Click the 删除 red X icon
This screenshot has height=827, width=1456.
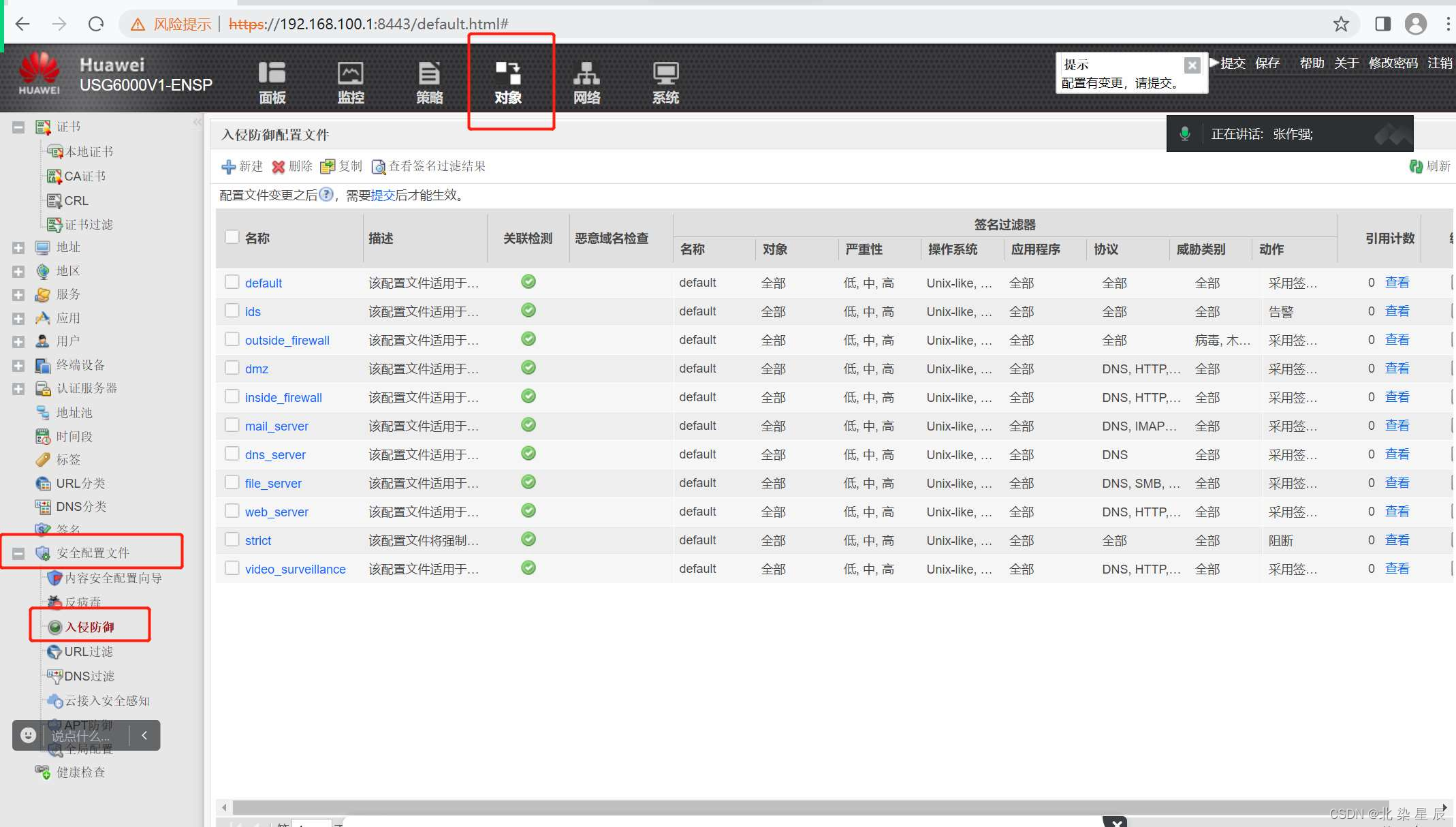point(279,167)
